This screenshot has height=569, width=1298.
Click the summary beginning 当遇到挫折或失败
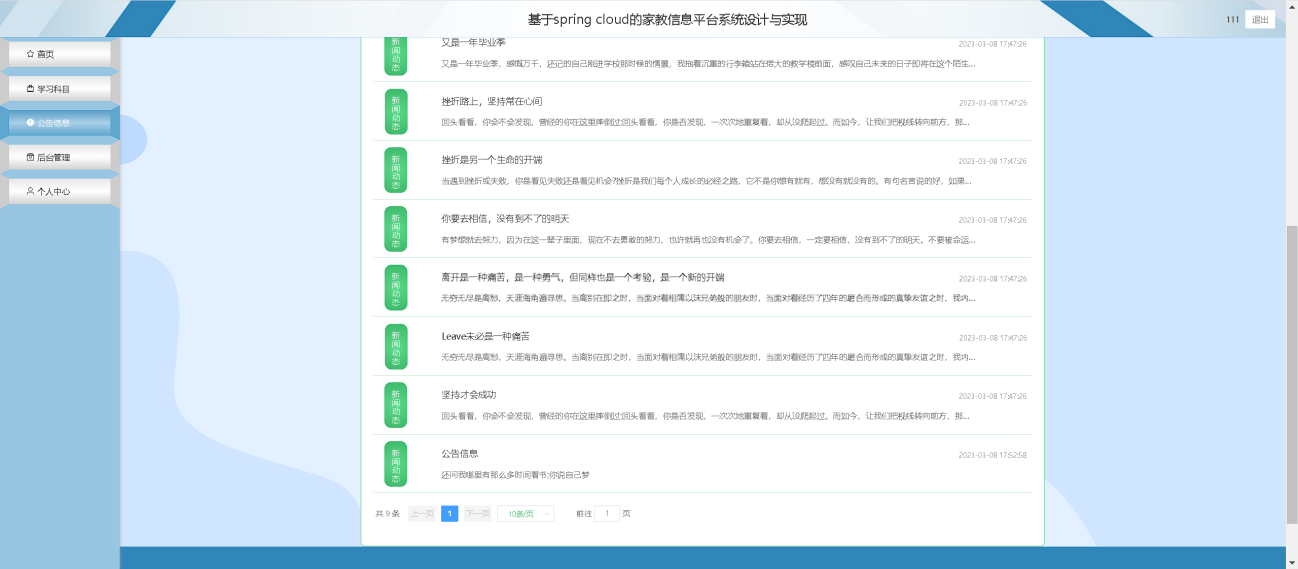706,181
